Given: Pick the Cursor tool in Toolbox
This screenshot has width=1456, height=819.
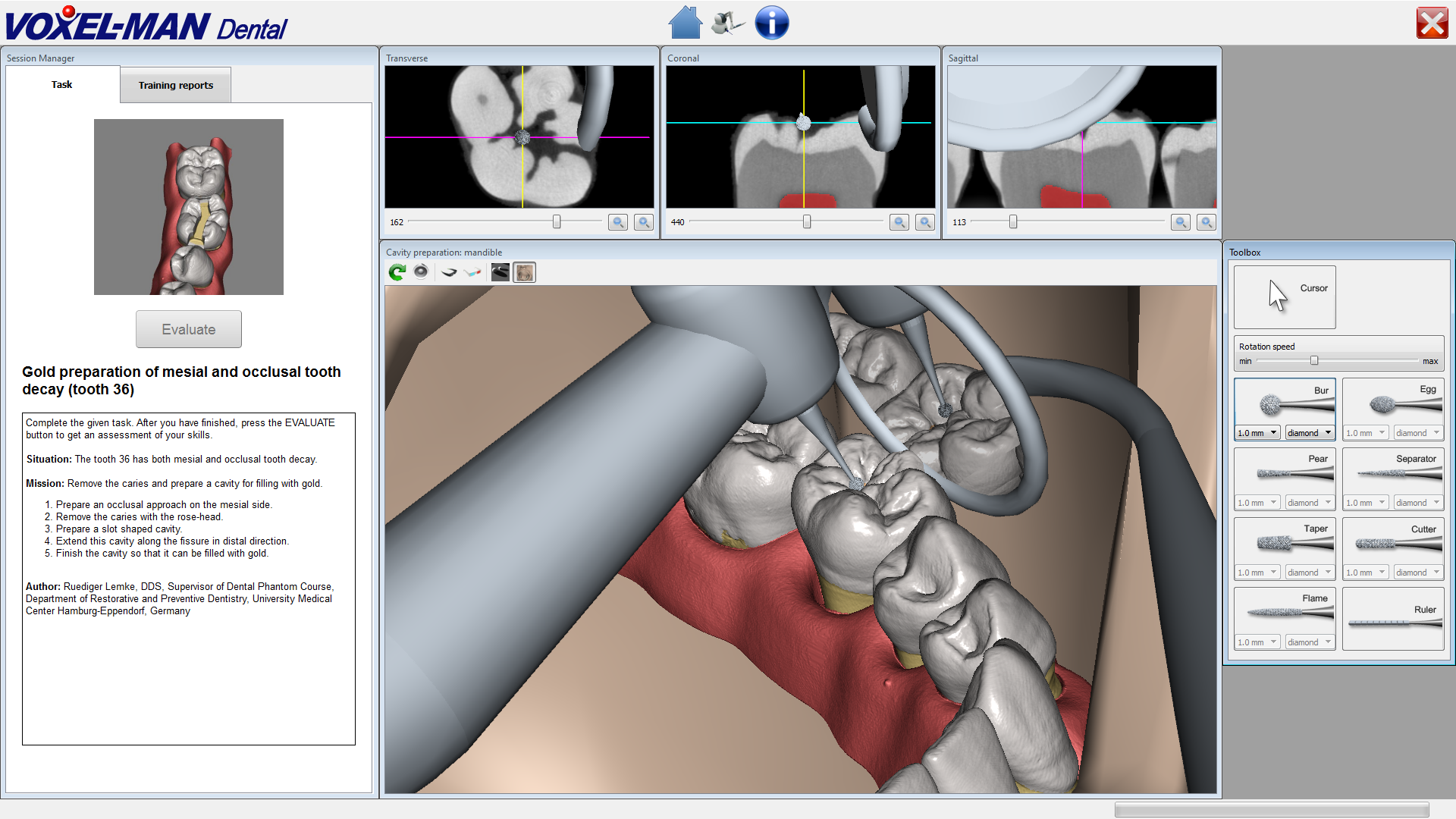Looking at the screenshot, I should 1285,297.
